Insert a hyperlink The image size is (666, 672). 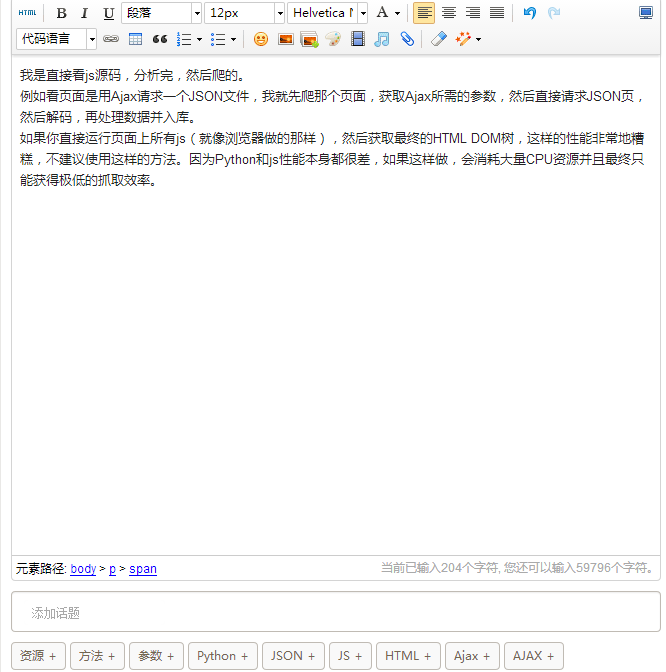(111, 39)
